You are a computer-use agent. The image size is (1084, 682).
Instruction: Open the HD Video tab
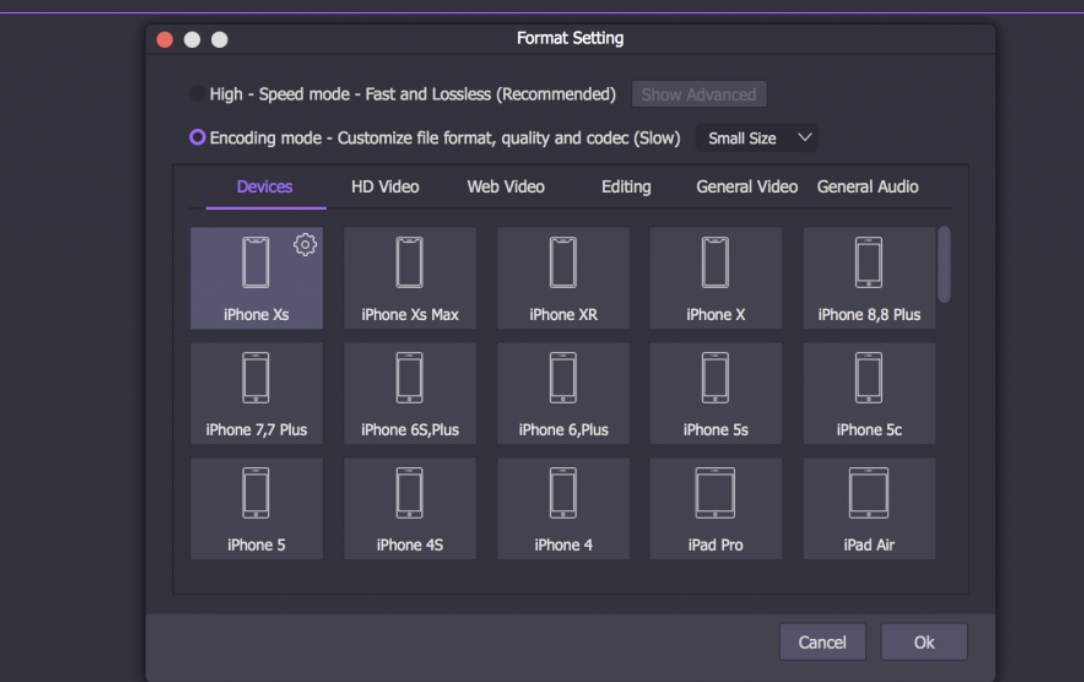click(x=385, y=187)
